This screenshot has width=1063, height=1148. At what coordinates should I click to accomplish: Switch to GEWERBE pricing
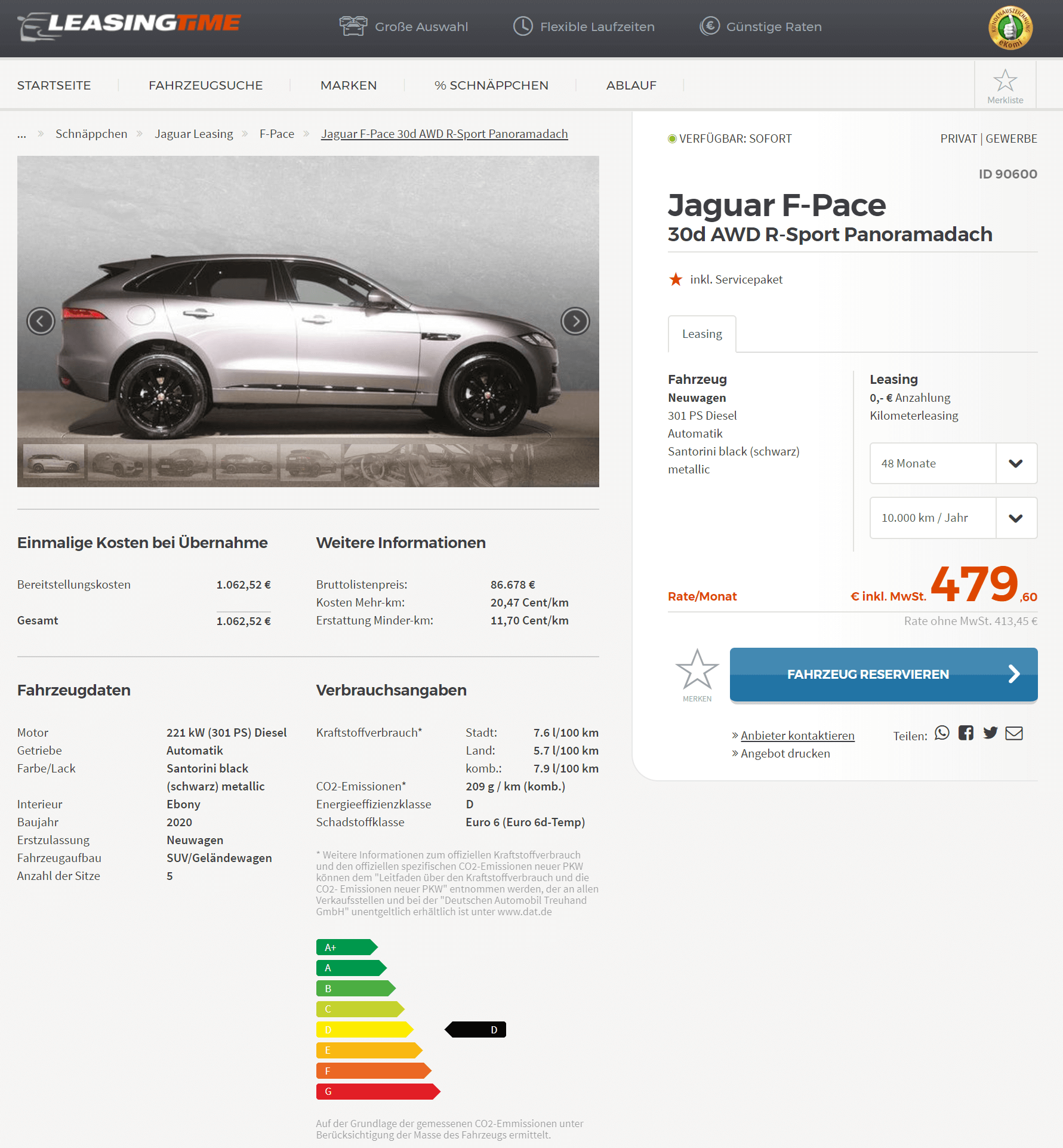[1011, 139]
